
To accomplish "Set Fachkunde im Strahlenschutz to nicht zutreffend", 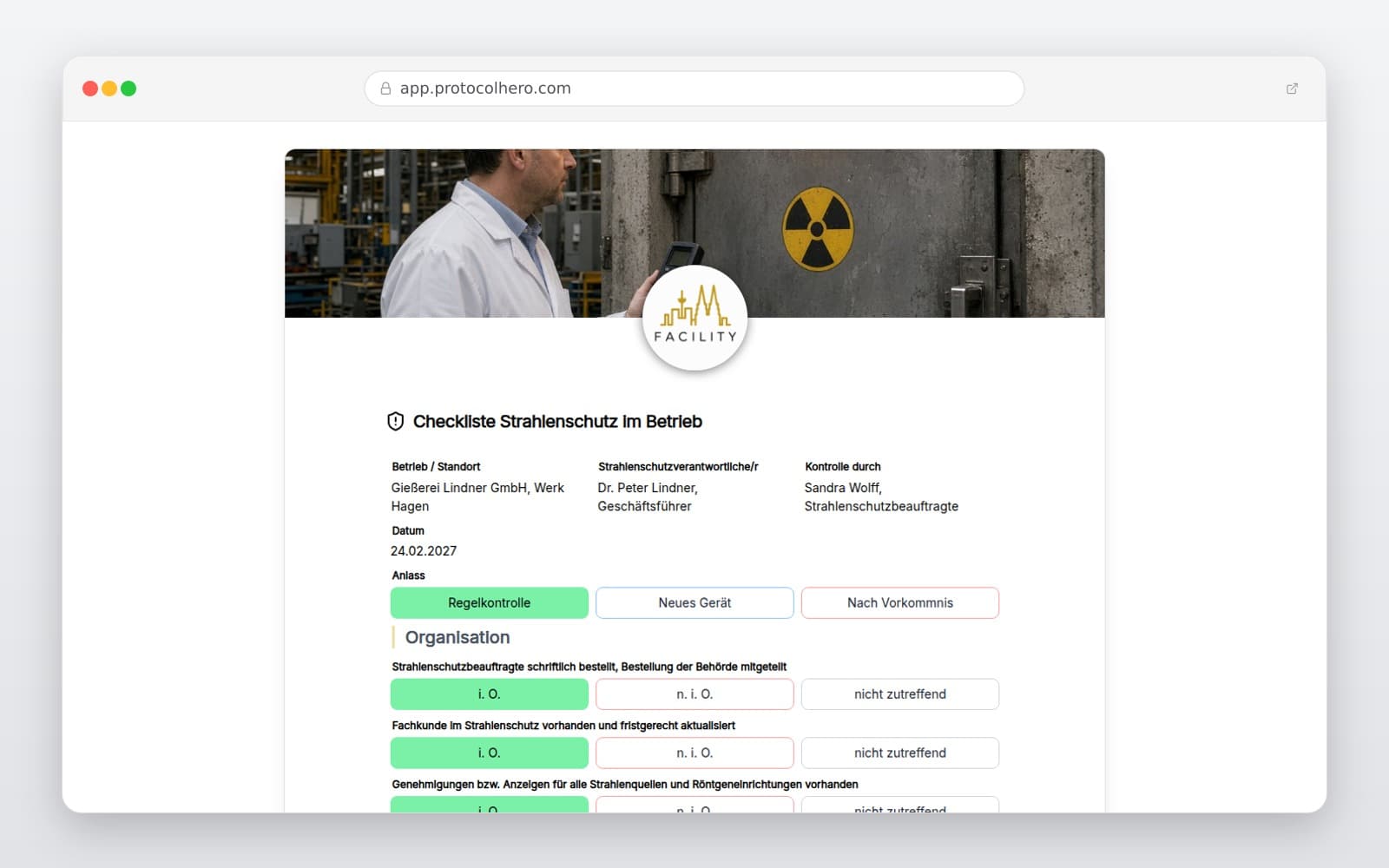I will point(900,753).
